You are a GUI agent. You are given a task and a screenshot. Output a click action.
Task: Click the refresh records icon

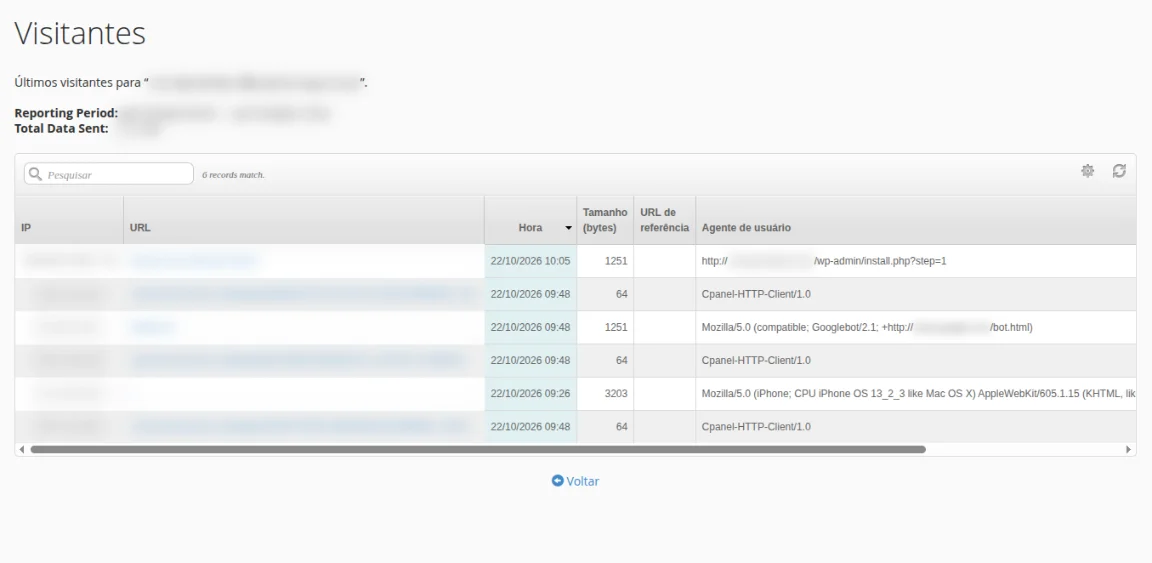coord(1119,171)
